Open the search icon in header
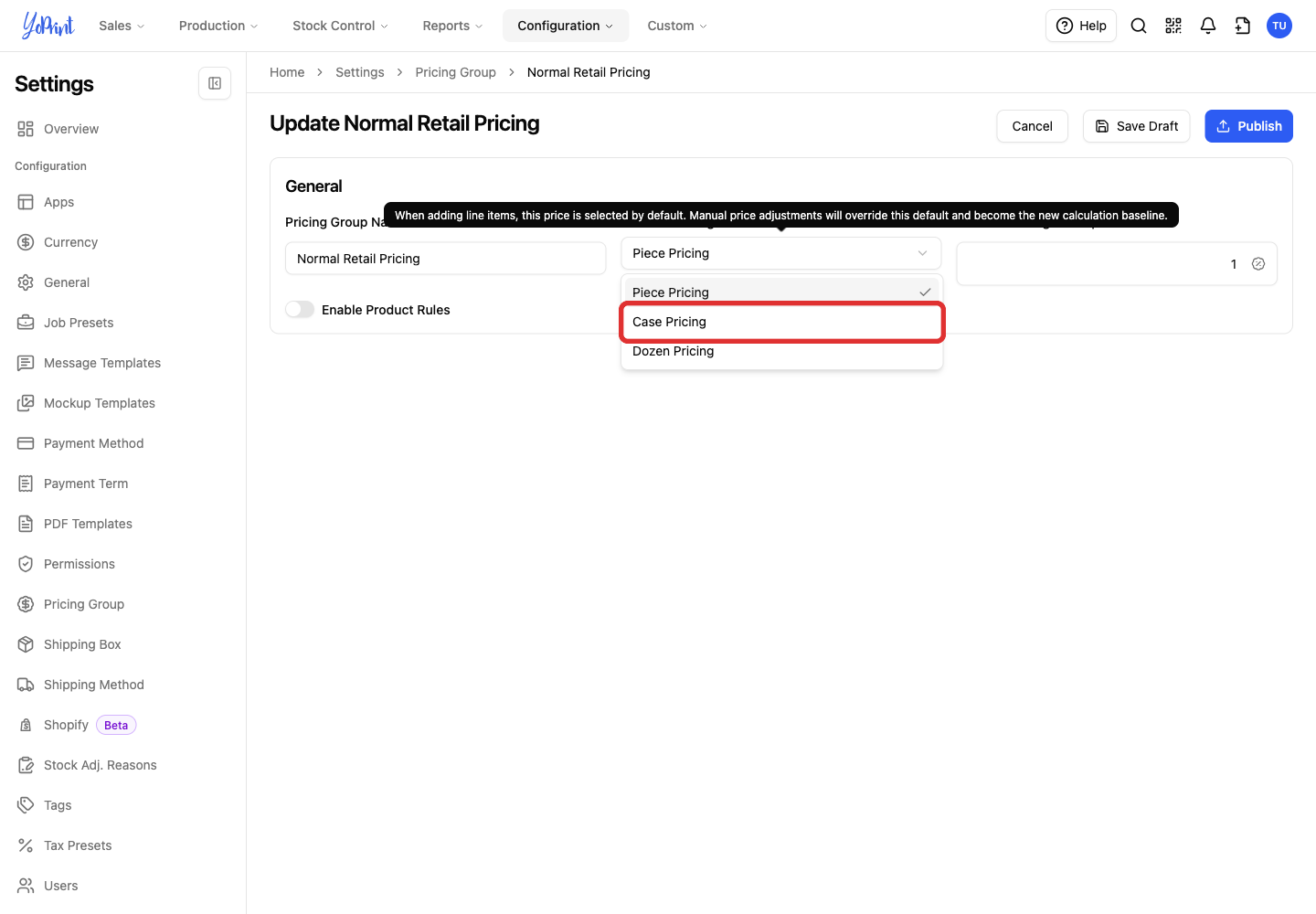Screen dimensions: 1316x914 [x=1139, y=26]
